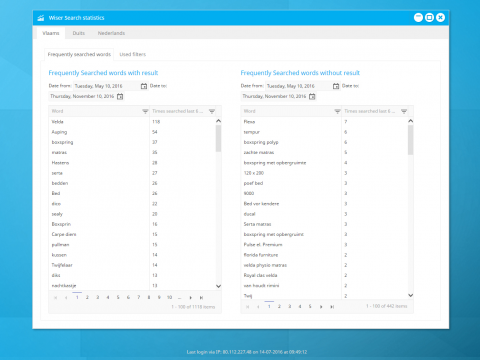Filter the Word column in left table
The image size is (480, 360).
145,111
